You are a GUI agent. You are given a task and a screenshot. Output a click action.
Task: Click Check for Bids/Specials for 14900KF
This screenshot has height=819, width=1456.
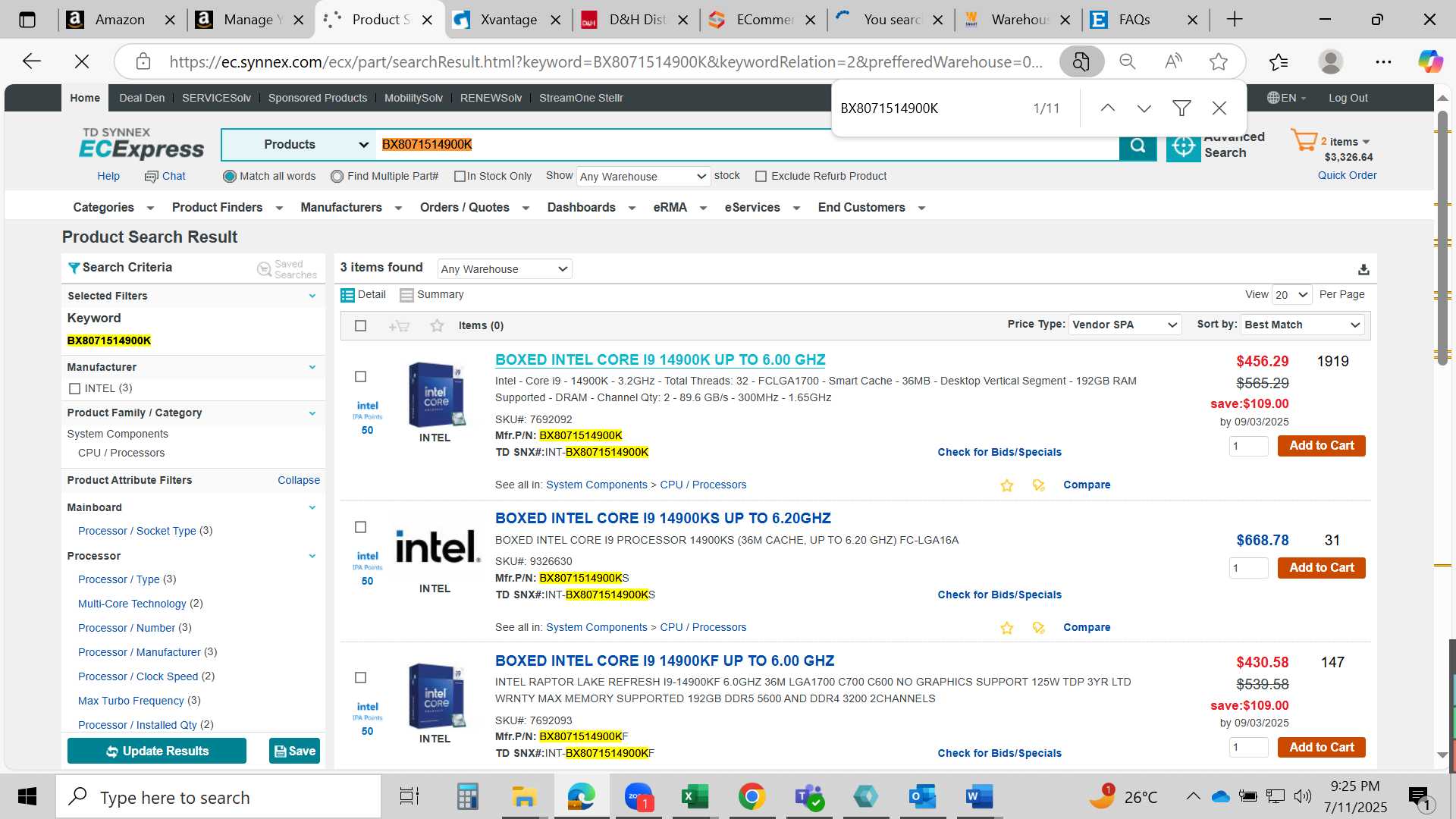pos(999,754)
